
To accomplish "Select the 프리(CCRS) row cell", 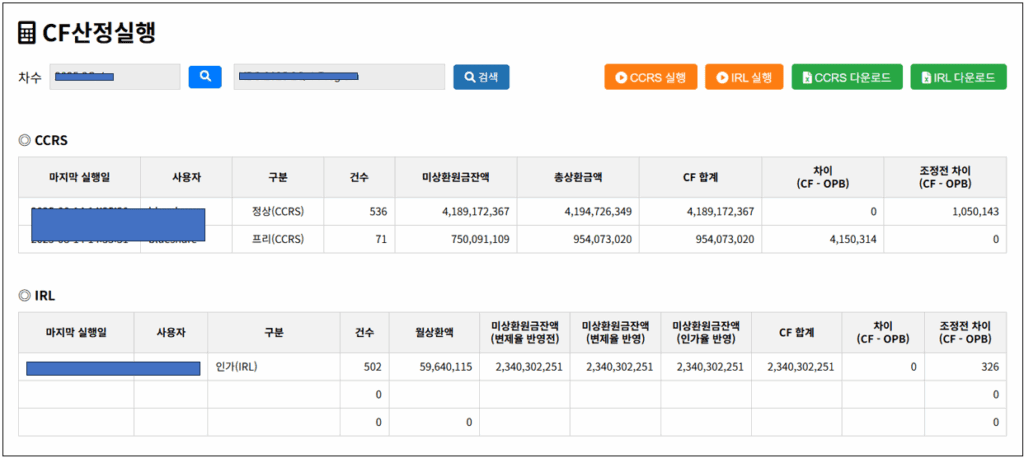I will click(x=278, y=239).
